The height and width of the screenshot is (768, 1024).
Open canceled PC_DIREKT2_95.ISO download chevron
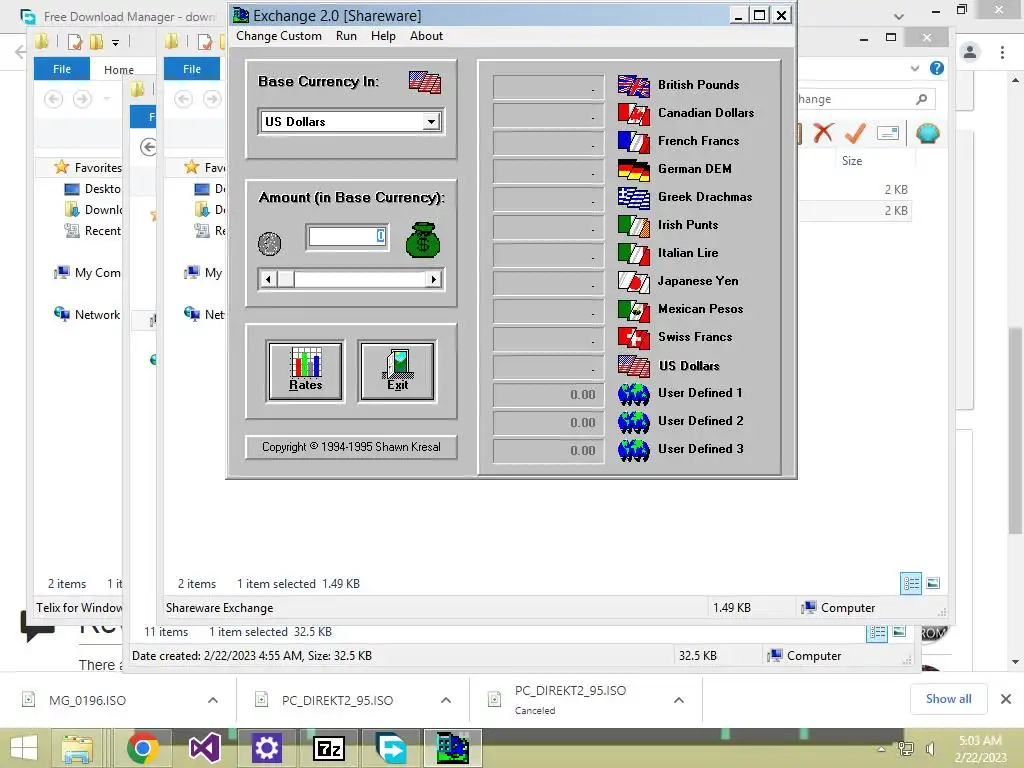679,700
